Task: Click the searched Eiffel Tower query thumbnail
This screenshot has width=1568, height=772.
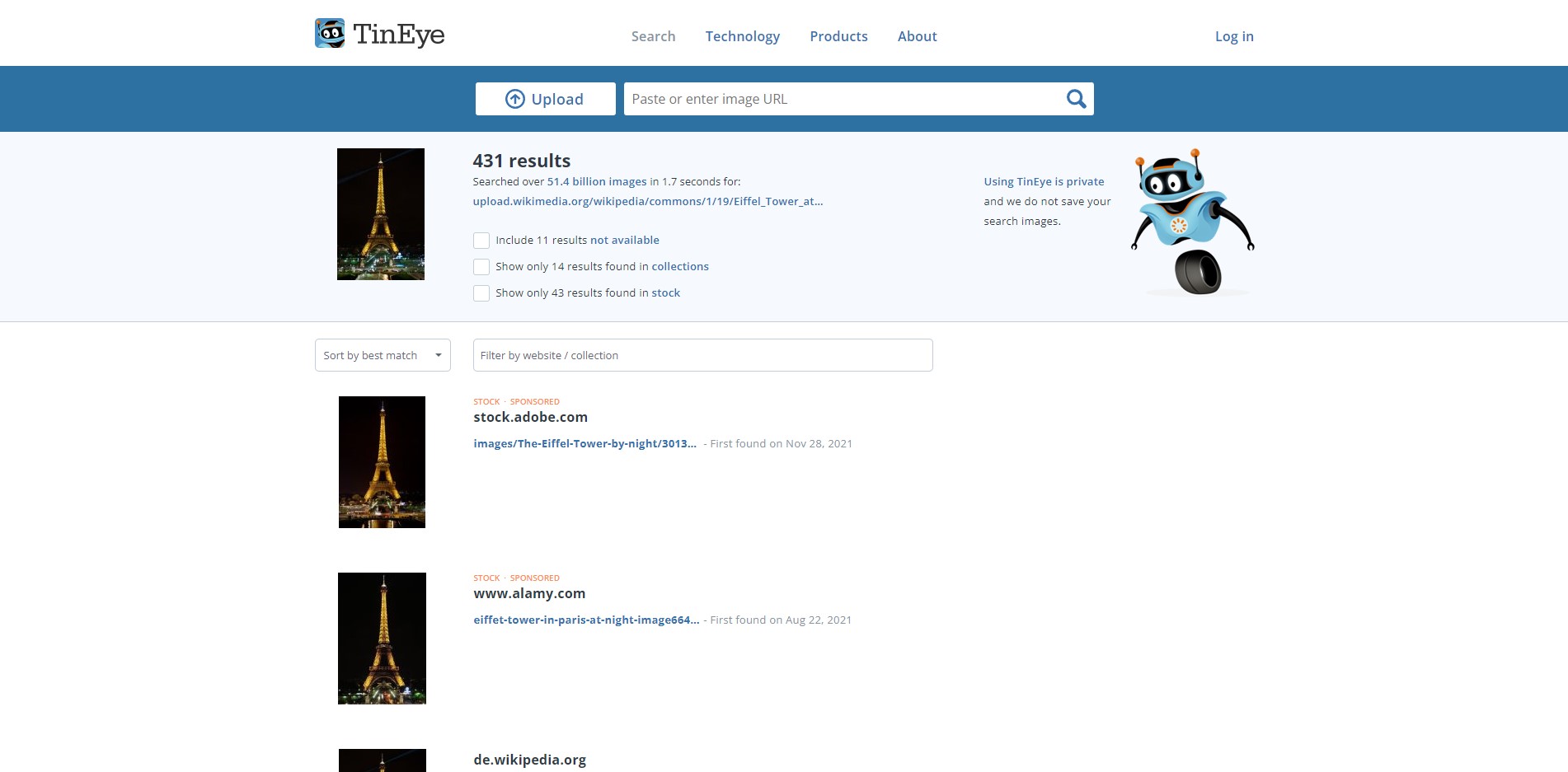Action: (381, 214)
